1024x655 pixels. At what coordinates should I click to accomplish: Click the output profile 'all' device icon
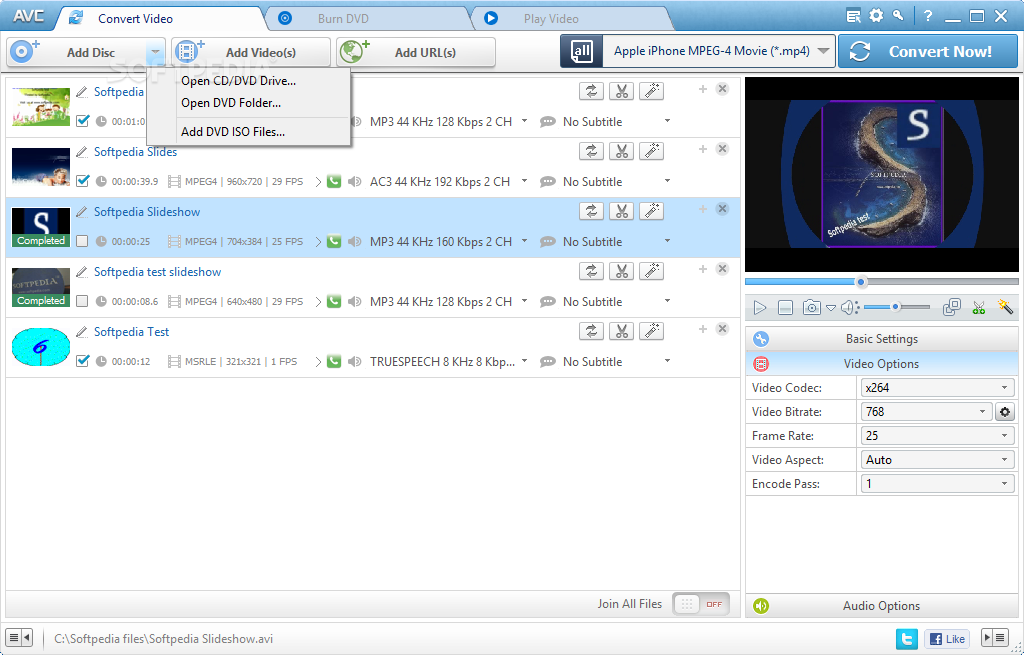click(x=581, y=51)
